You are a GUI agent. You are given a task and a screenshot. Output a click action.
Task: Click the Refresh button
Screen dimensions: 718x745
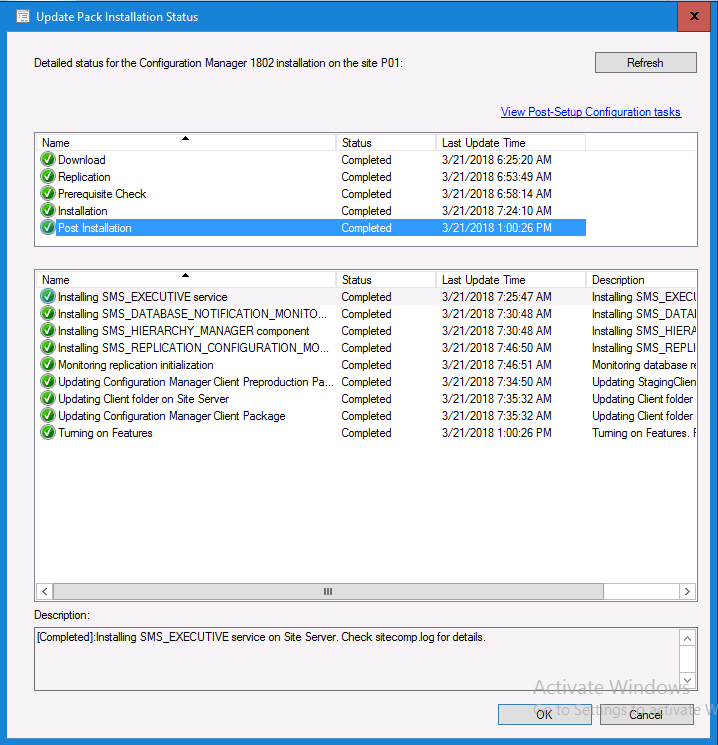tap(646, 63)
